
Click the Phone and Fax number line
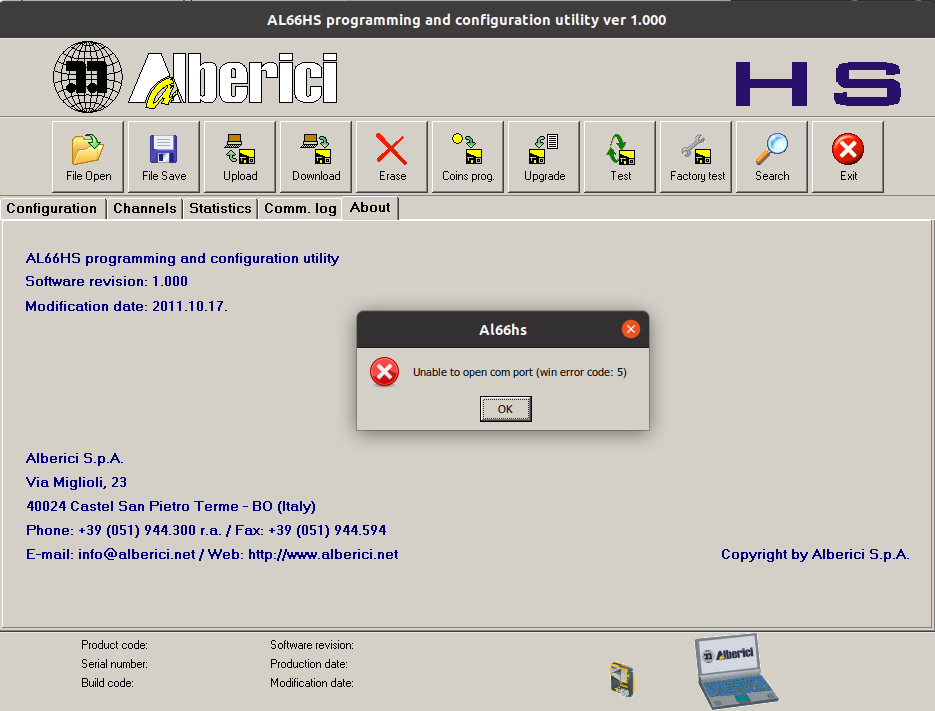point(206,530)
